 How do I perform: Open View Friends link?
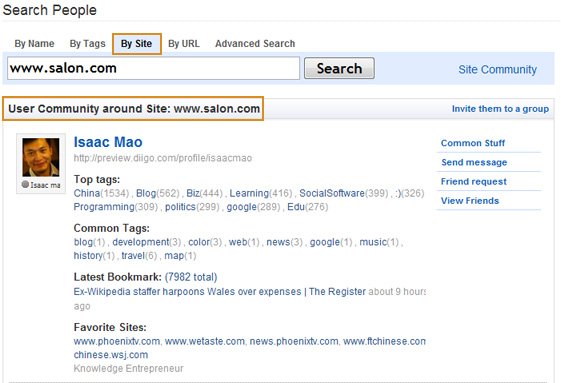pos(470,201)
